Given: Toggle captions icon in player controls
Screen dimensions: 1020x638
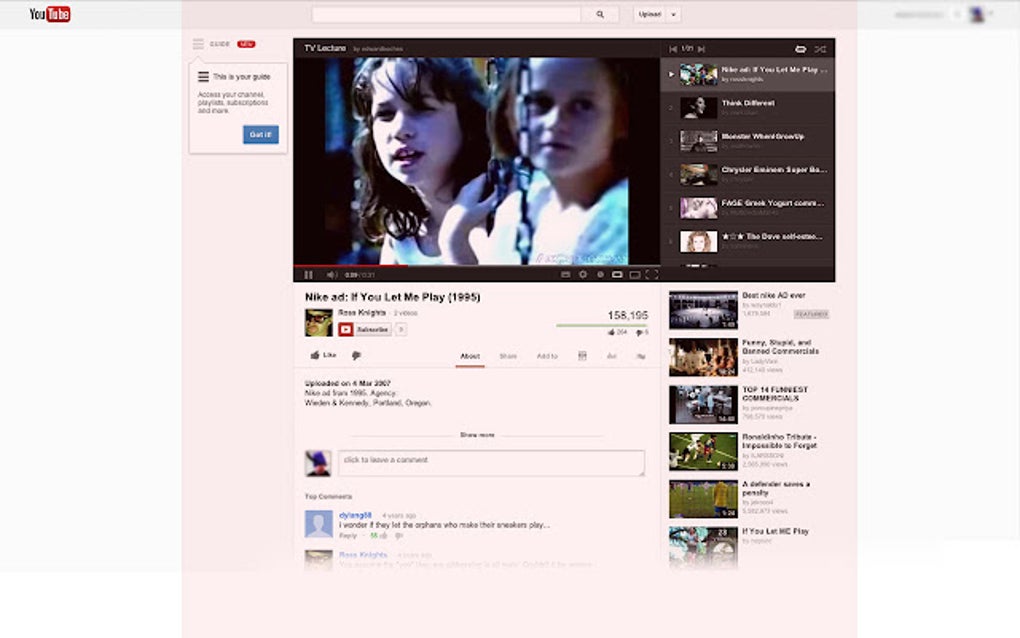Looking at the screenshot, I should click(565, 274).
